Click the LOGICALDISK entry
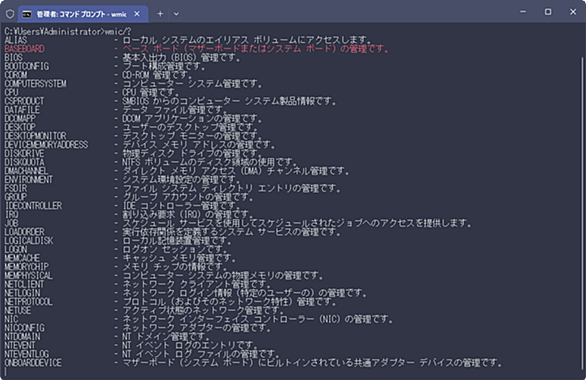This screenshot has width=586, height=380. [x=29, y=241]
